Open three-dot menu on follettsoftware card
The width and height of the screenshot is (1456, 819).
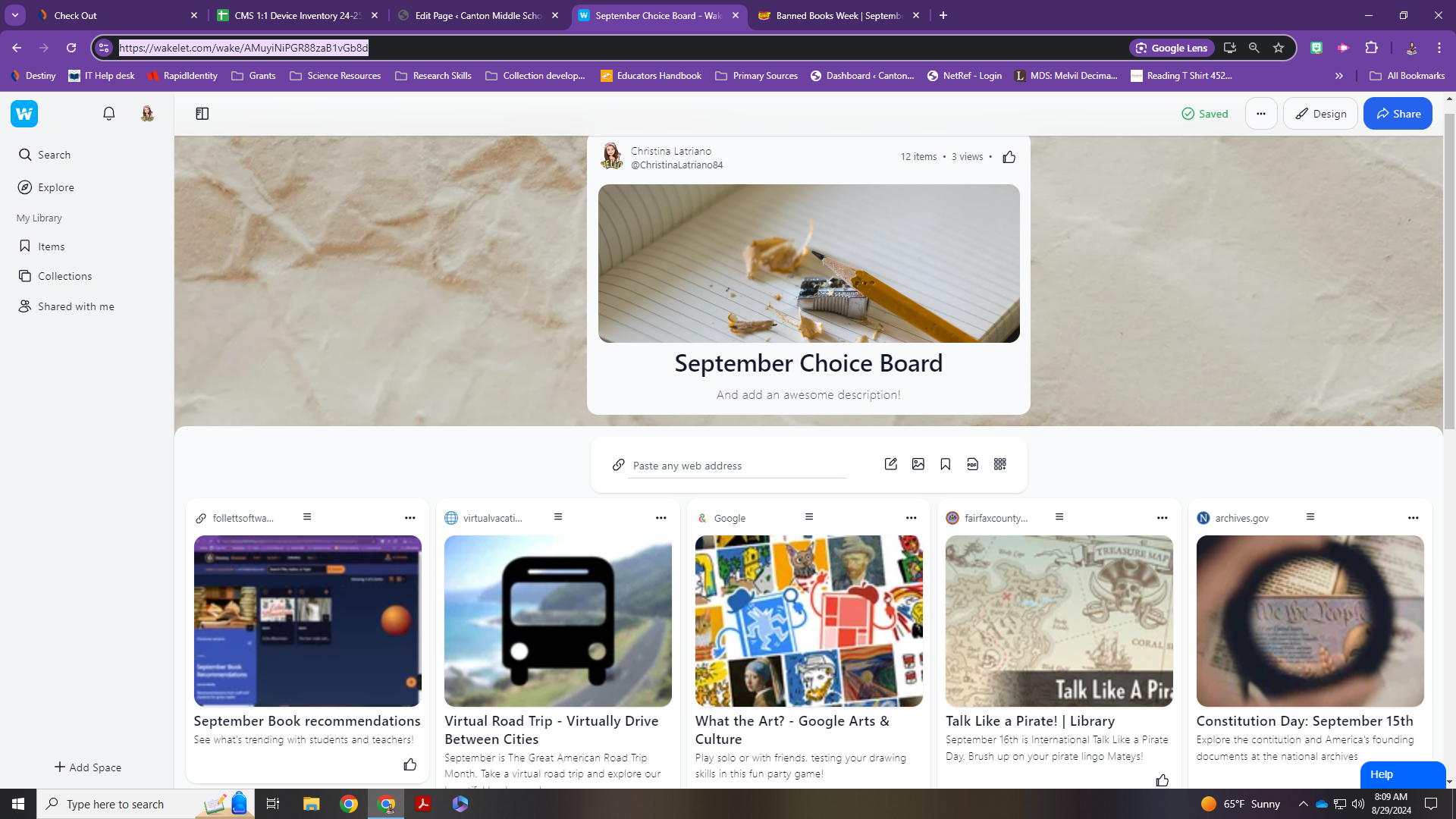(x=409, y=518)
